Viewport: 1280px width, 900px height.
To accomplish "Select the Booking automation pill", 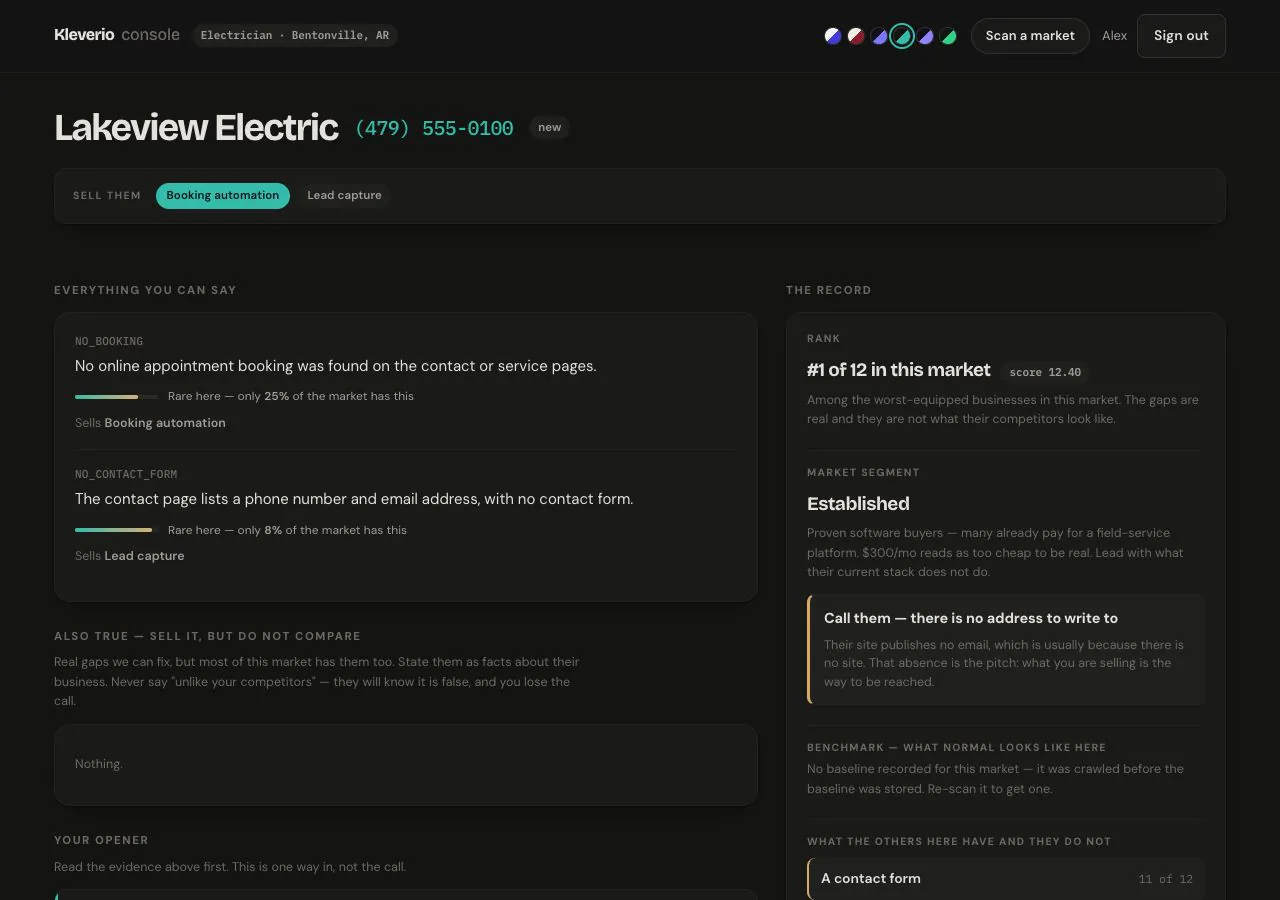I will (x=223, y=195).
